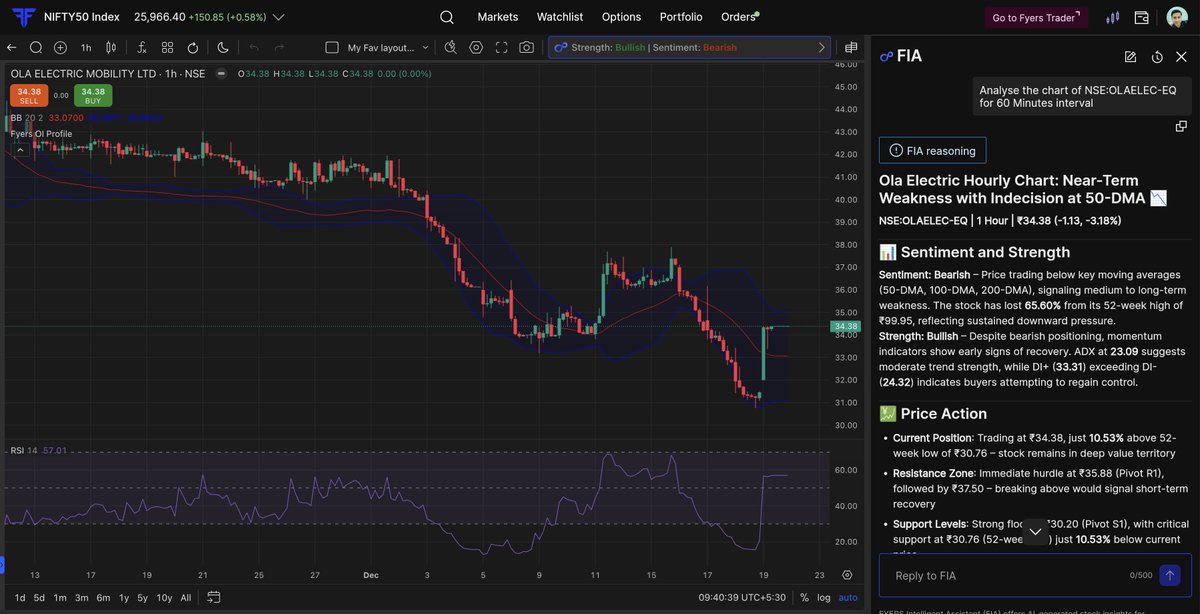Open the indicators fx menu
Screen dimensions: 1200x614
[142, 47]
